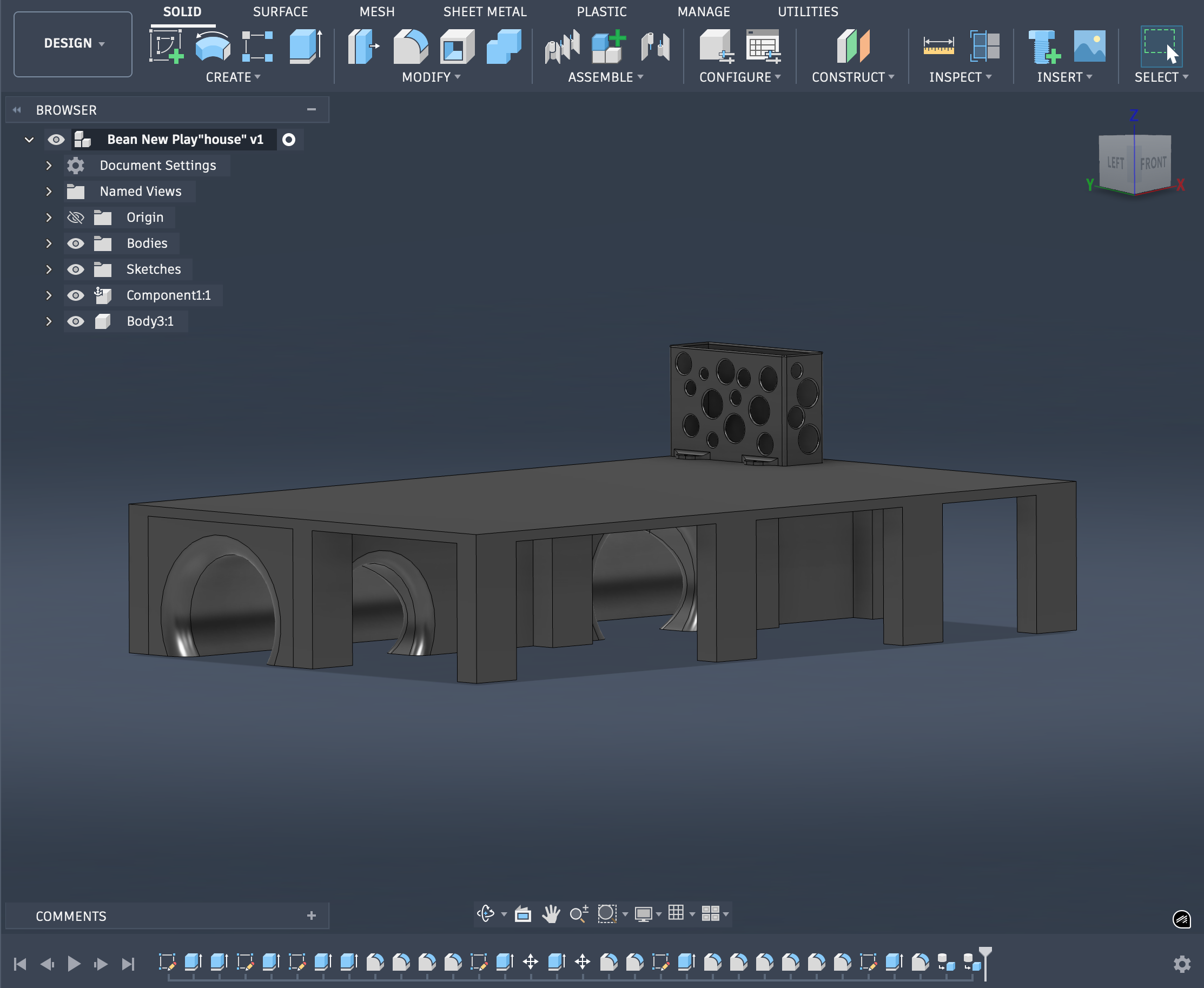Show the Origin folder visibility
The height and width of the screenshot is (988, 1204).
tap(76, 217)
